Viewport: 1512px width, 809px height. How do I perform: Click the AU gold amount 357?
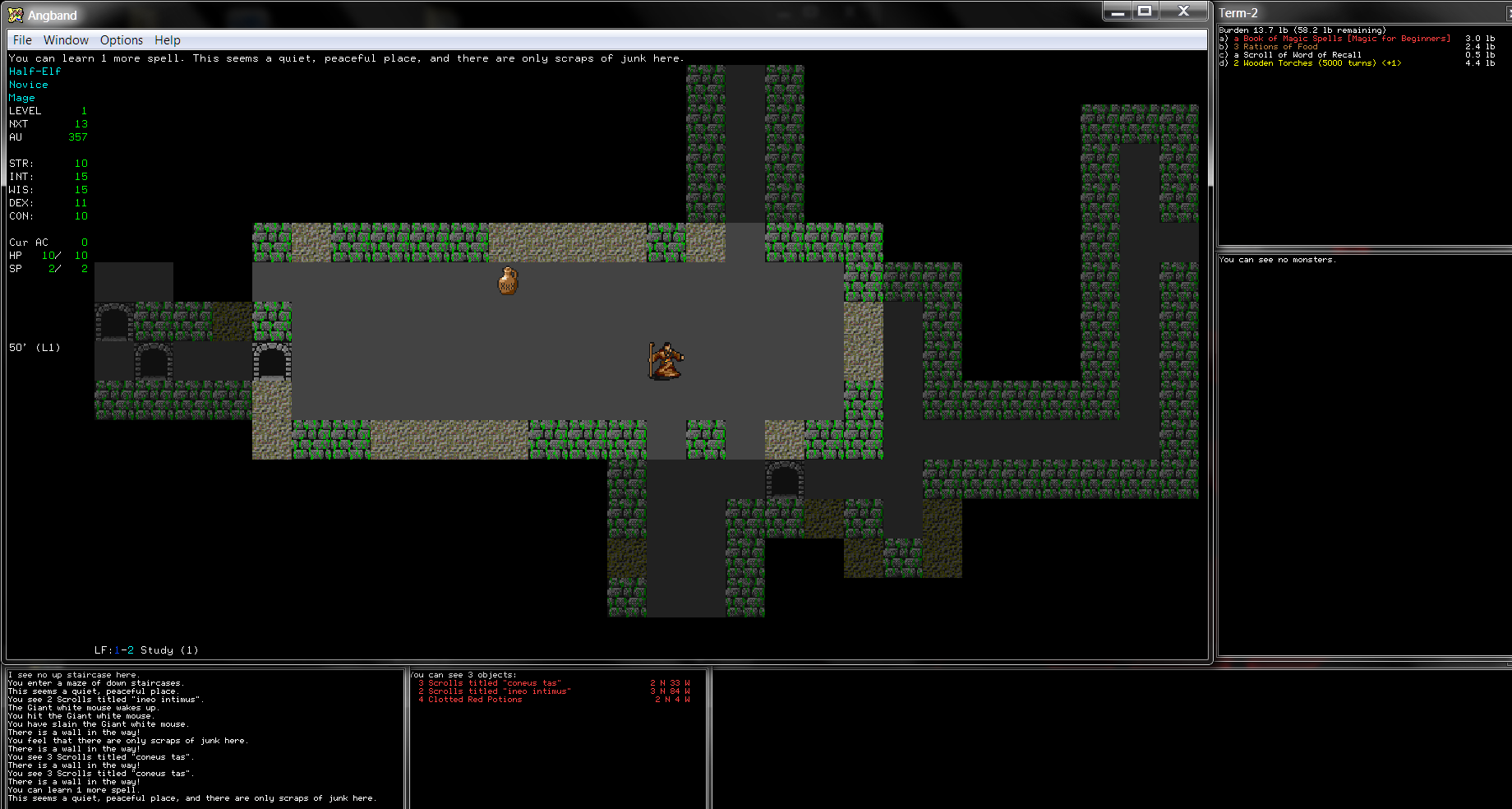click(77, 137)
